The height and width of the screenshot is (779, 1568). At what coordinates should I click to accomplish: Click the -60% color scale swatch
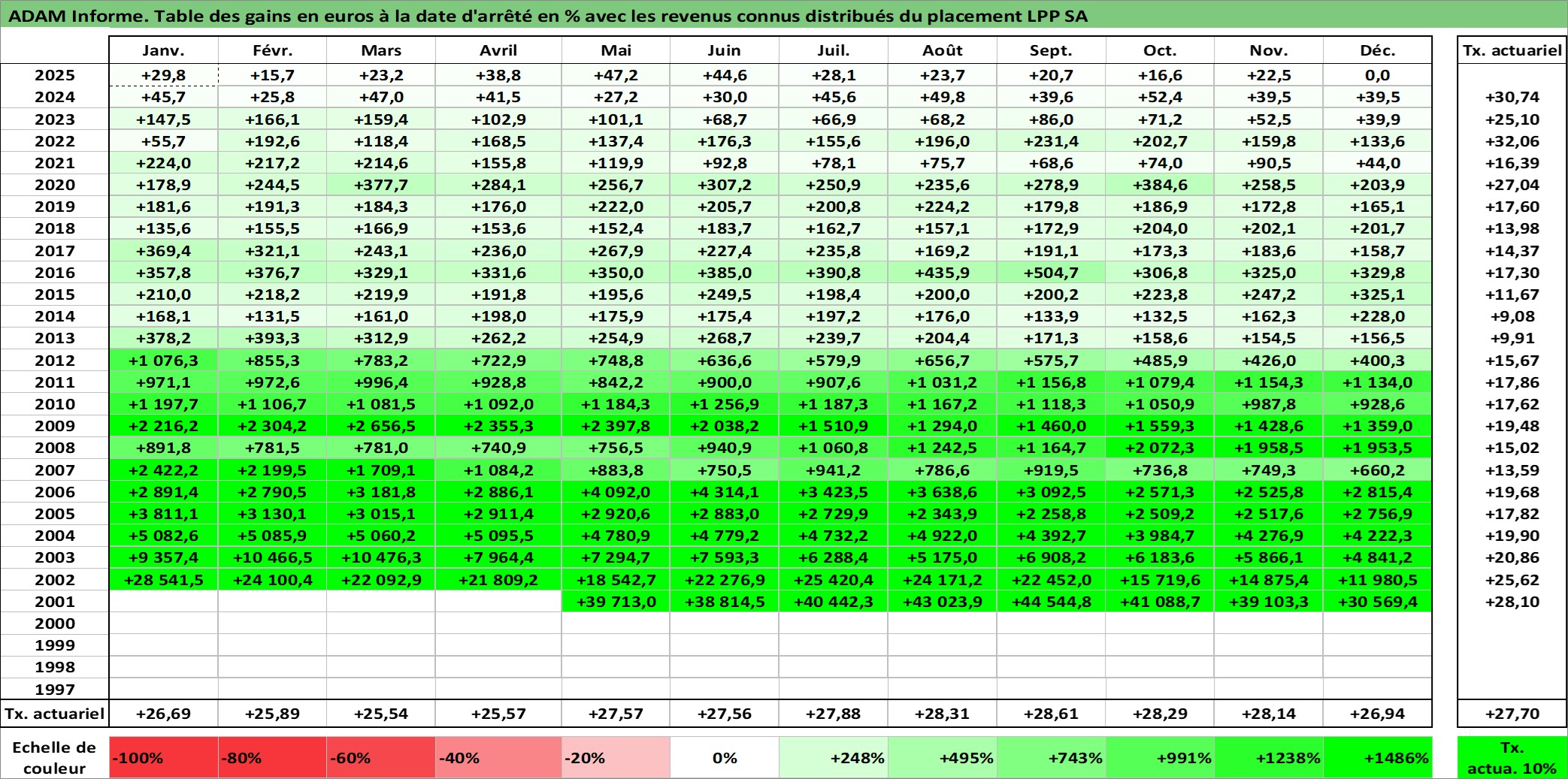click(x=381, y=757)
